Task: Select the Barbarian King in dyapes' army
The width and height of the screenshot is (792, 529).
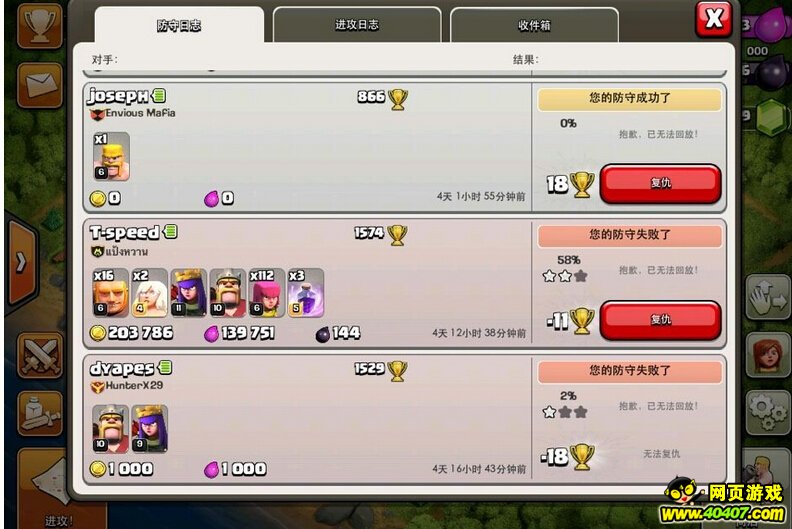Action: 110,428
